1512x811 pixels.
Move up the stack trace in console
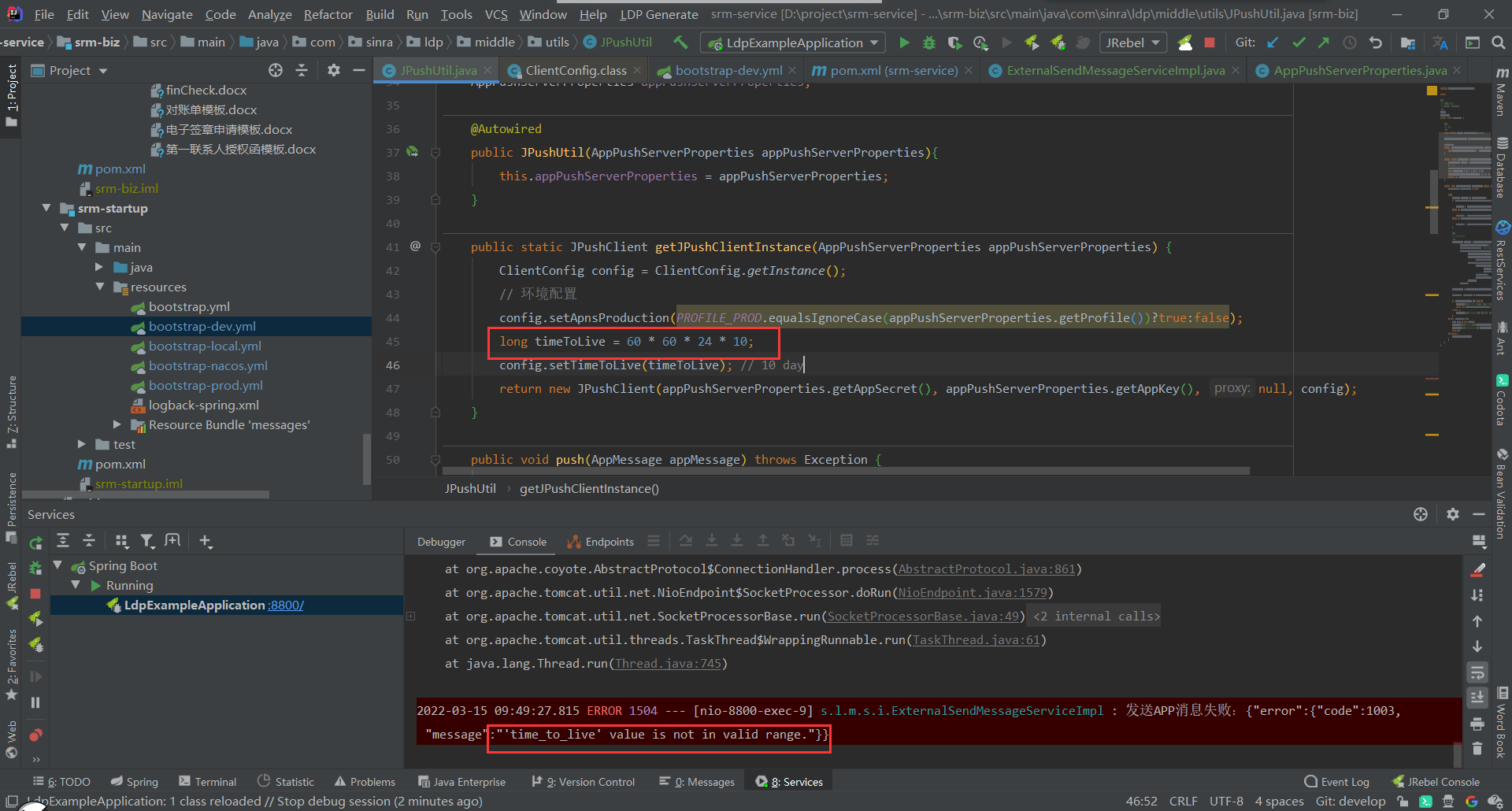(x=1477, y=621)
